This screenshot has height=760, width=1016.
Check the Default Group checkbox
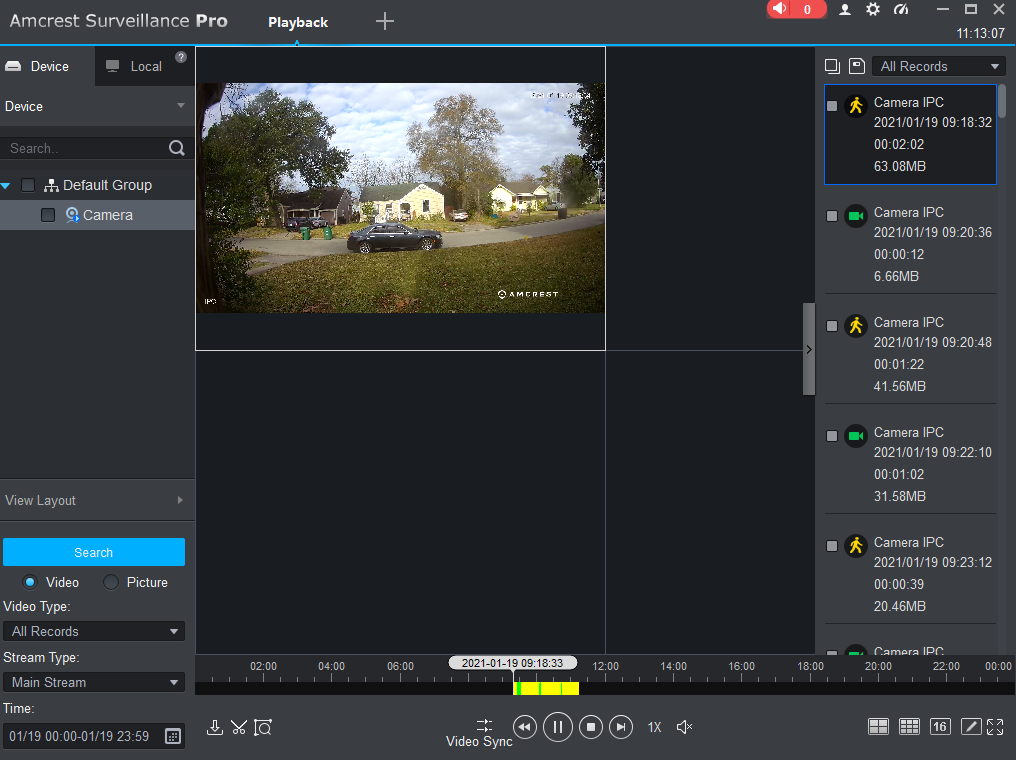click(x=28, y=185)
